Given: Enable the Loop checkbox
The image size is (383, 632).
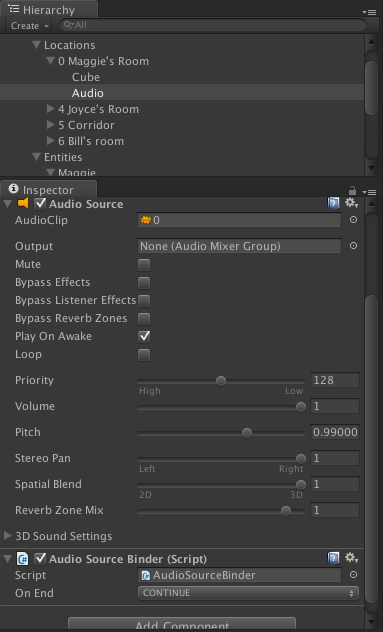Looking at the screenshot, I should coord(144,355).
